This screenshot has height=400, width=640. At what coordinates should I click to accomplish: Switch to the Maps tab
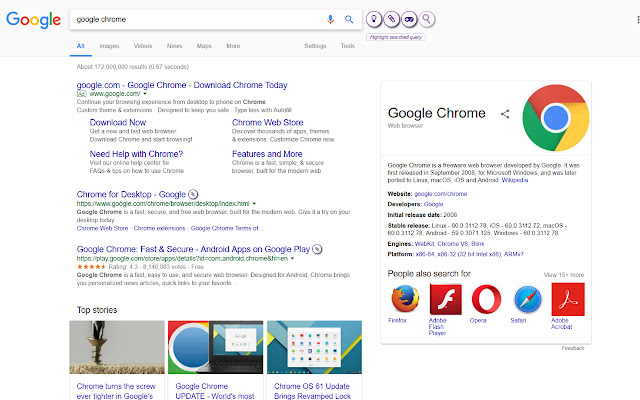204,46
